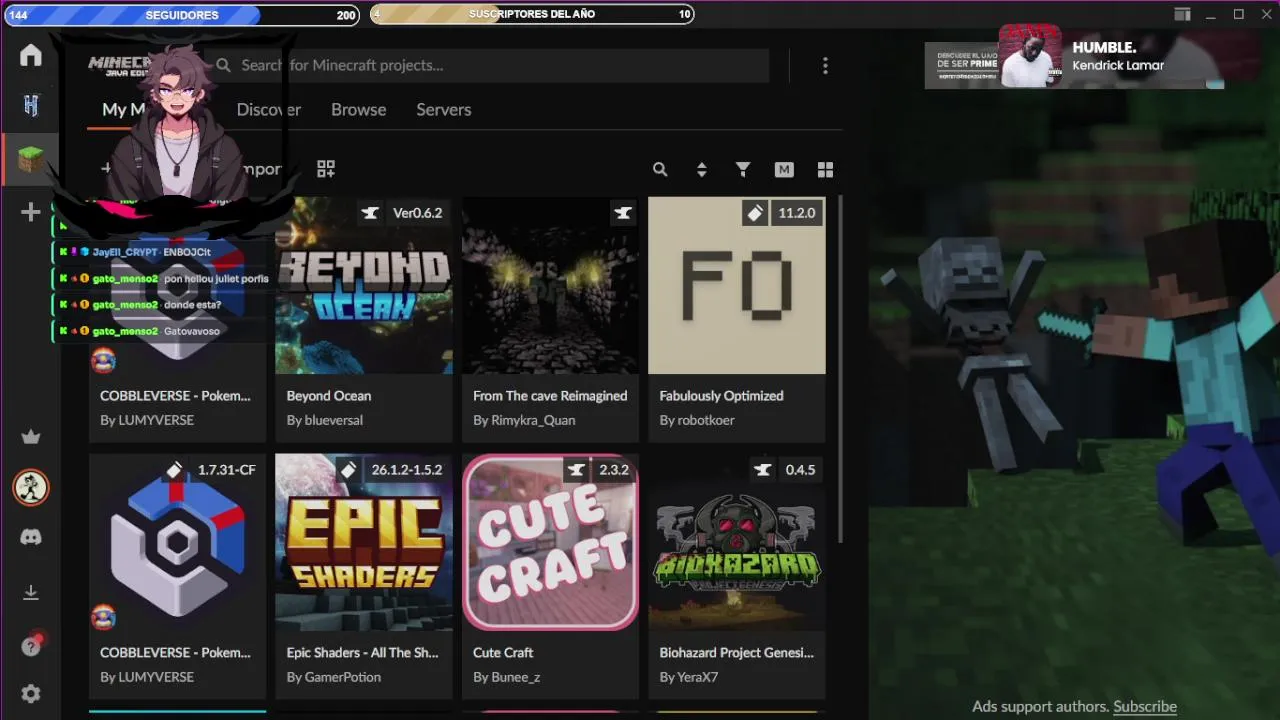The height and width of the screenshot is (720, 1280).
Task: Click the SUSCRIPTORES DEL AÑO progress bar
Action: click(532, 14)
